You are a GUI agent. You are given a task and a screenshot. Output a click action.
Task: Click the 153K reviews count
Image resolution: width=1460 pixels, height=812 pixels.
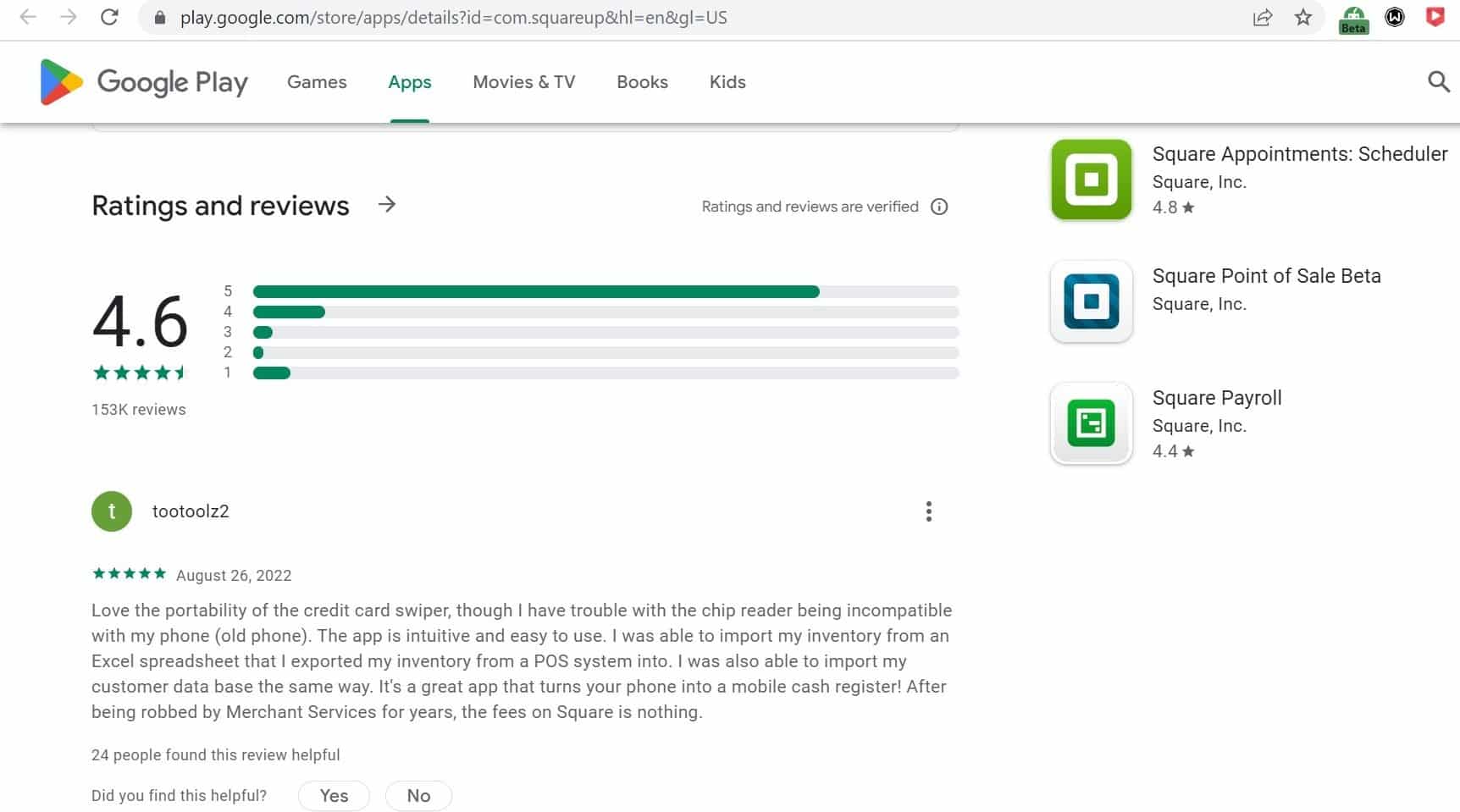point(139,410)
